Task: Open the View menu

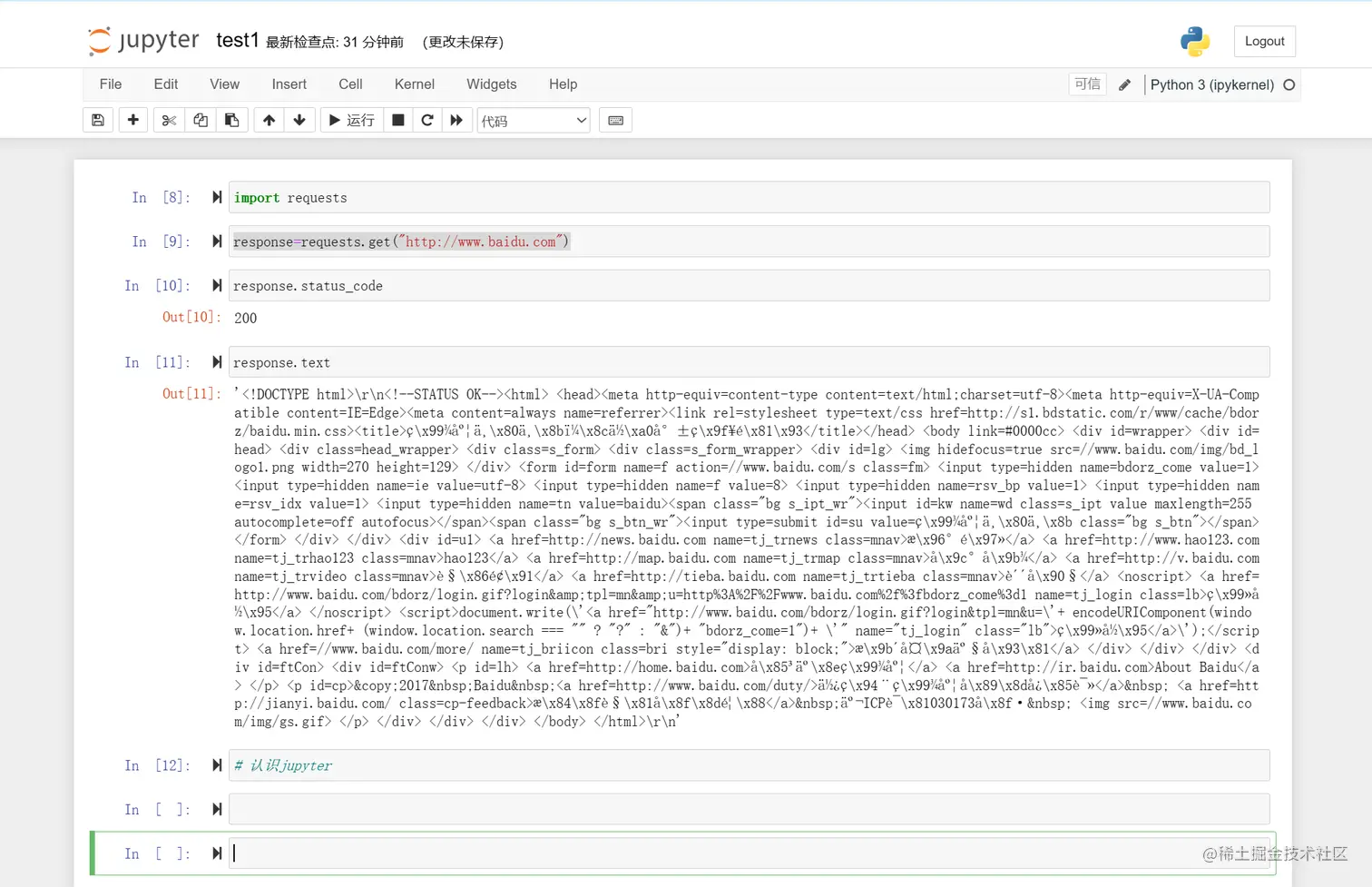Action: click(225, 84)
